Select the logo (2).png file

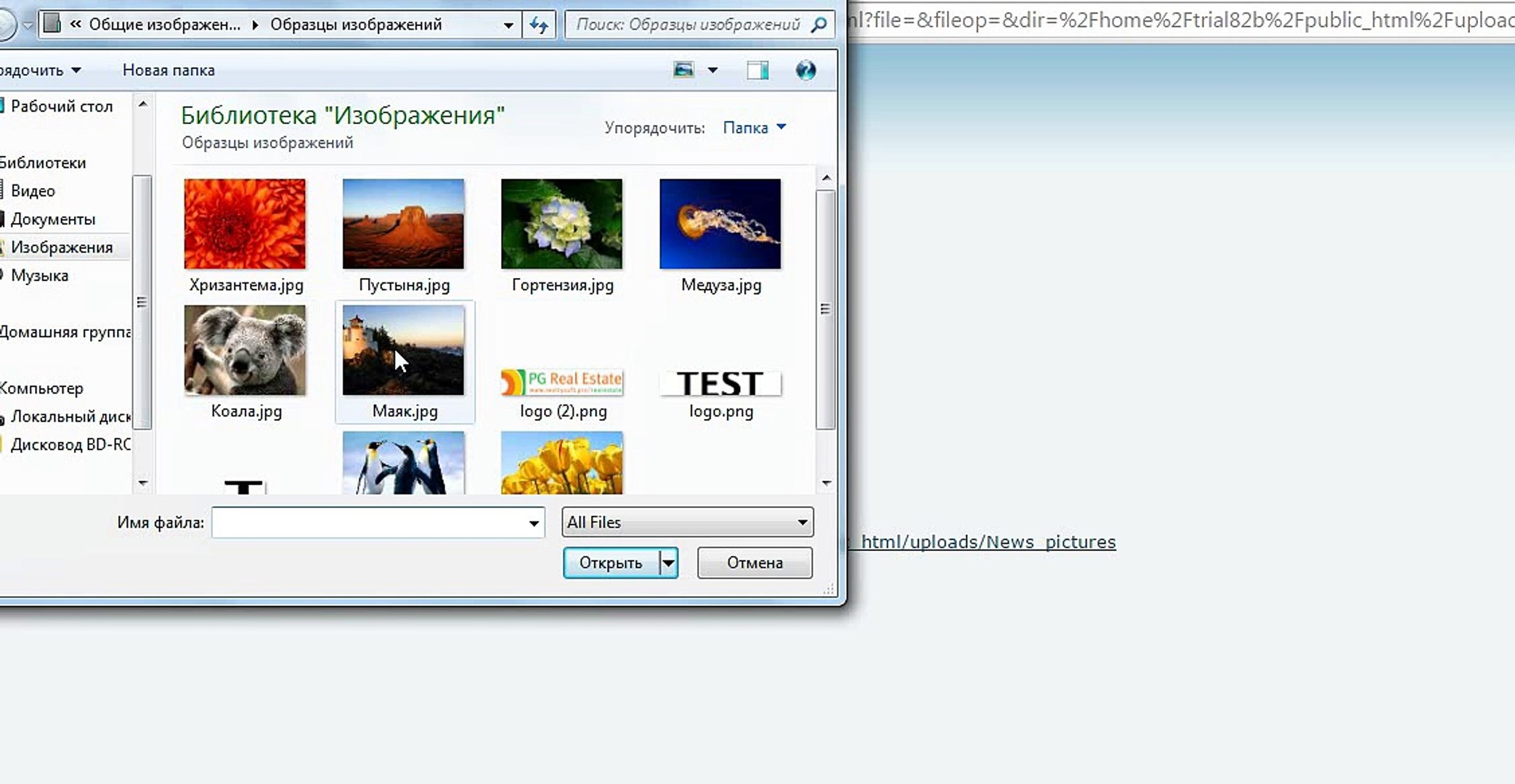pyautogui.click(x=562, y=383)
